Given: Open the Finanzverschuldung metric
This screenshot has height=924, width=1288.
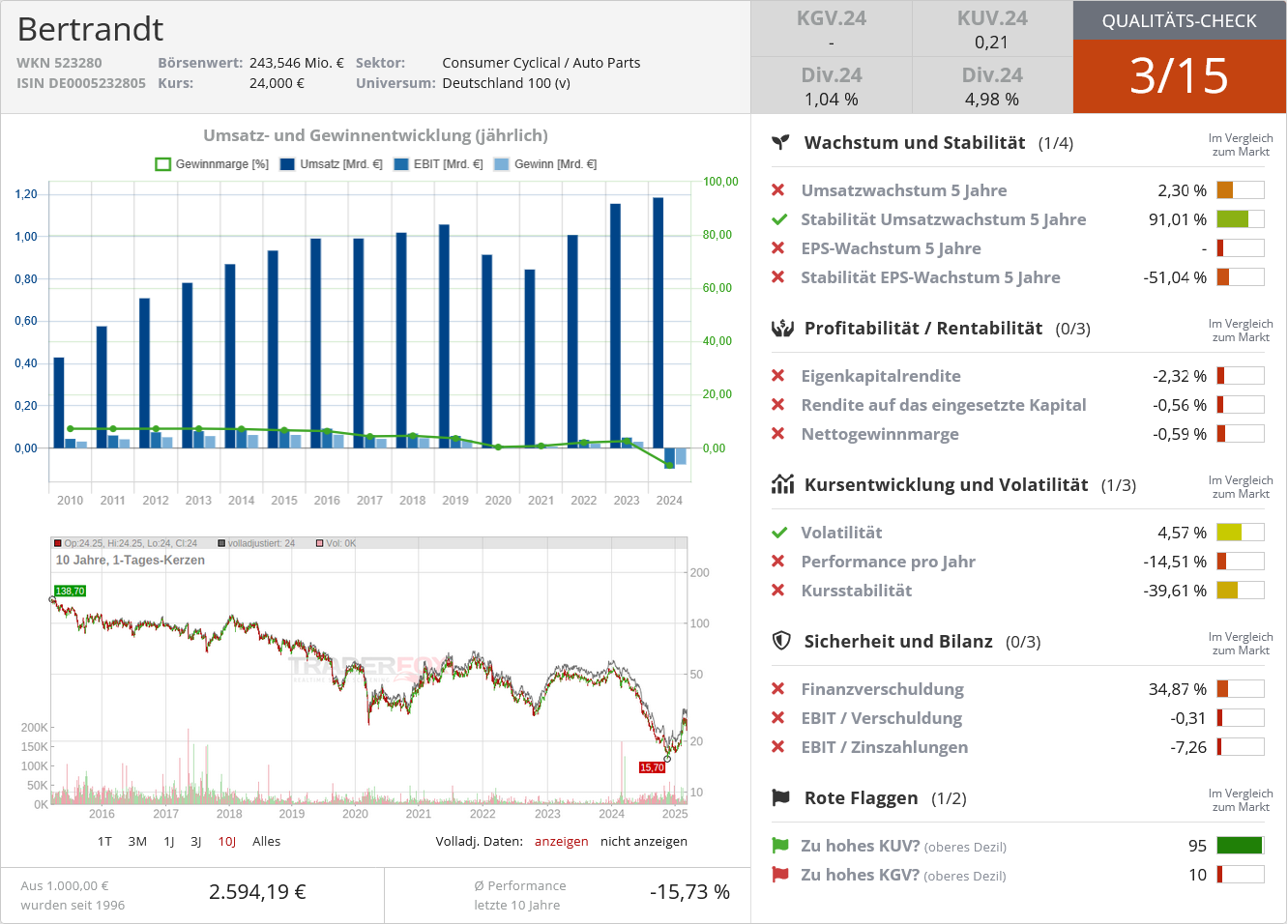Looking at the screenshot, I should (883, 689).
